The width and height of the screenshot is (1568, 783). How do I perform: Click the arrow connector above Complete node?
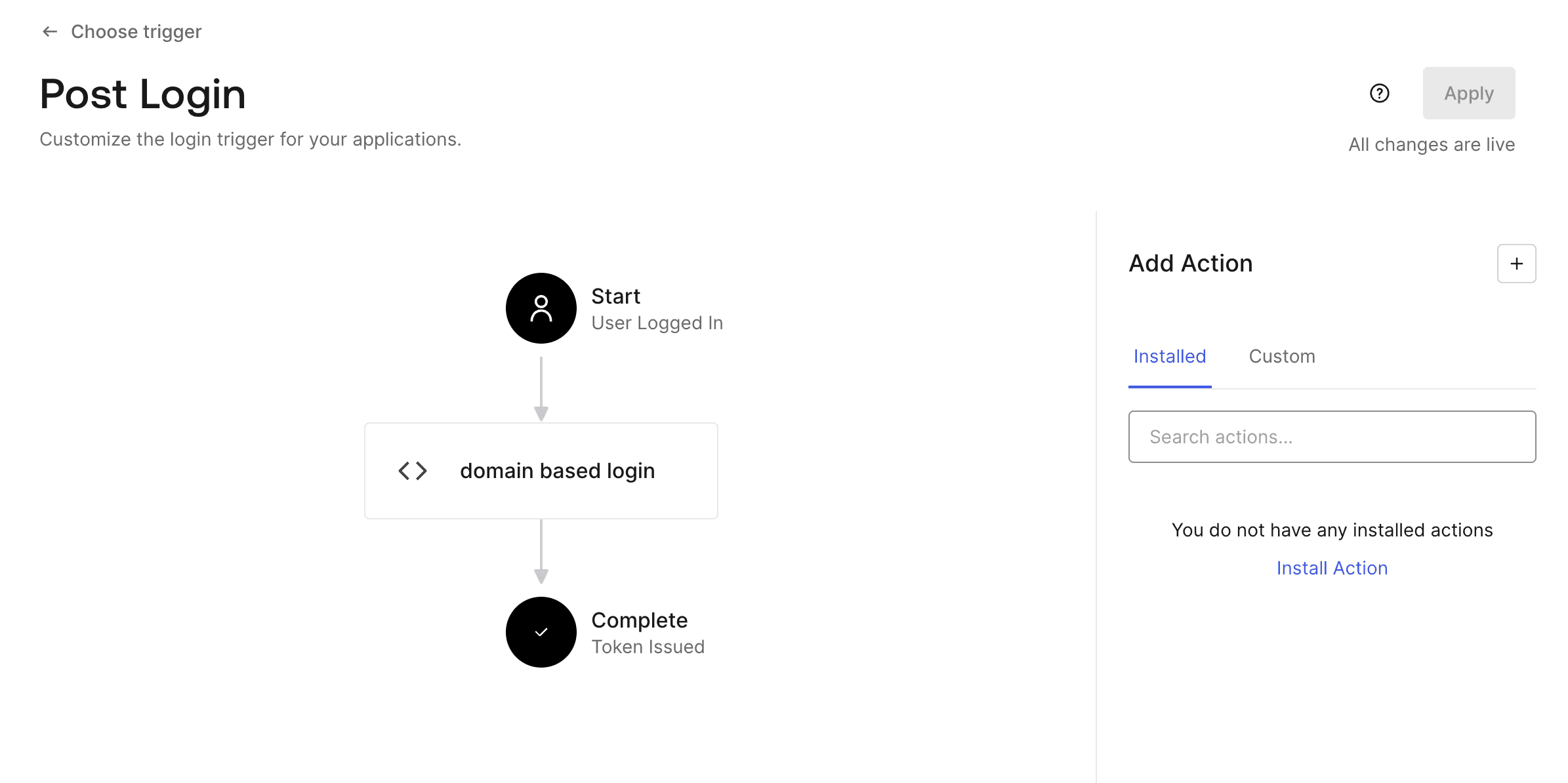541,552
